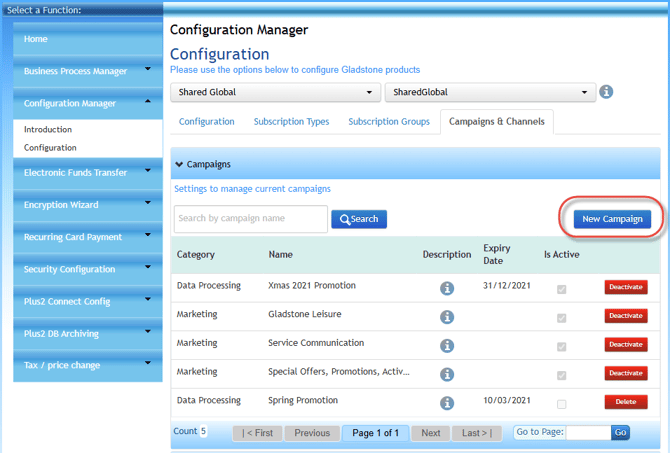Click the Next page button

coord(431,433)
